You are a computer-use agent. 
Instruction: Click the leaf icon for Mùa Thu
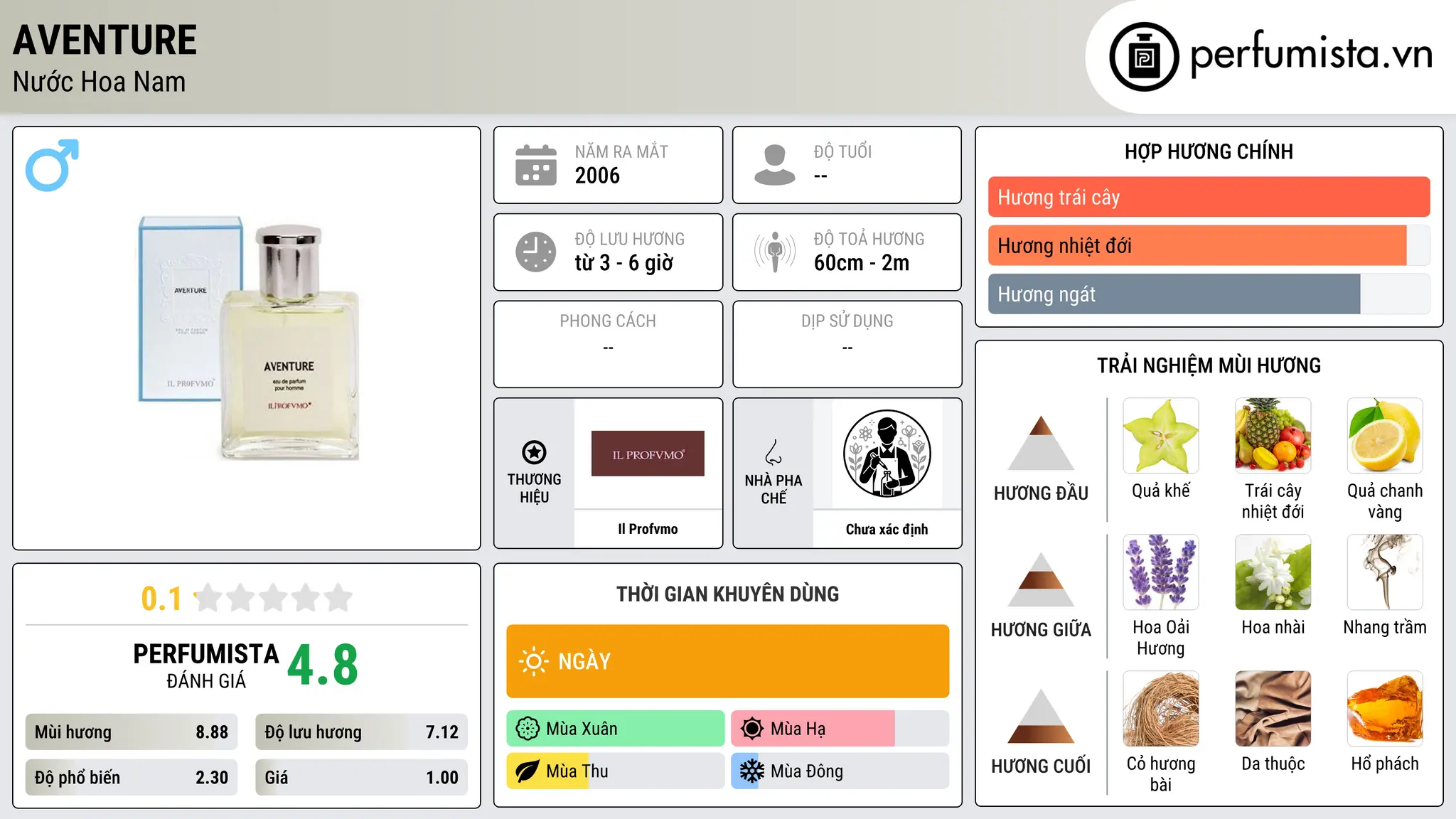point(528,771)
